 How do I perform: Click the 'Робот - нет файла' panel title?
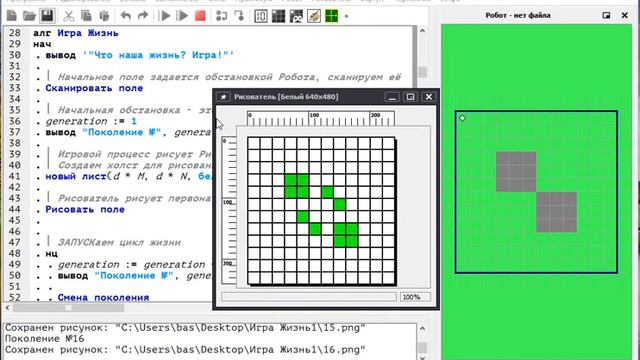(518, 15)
